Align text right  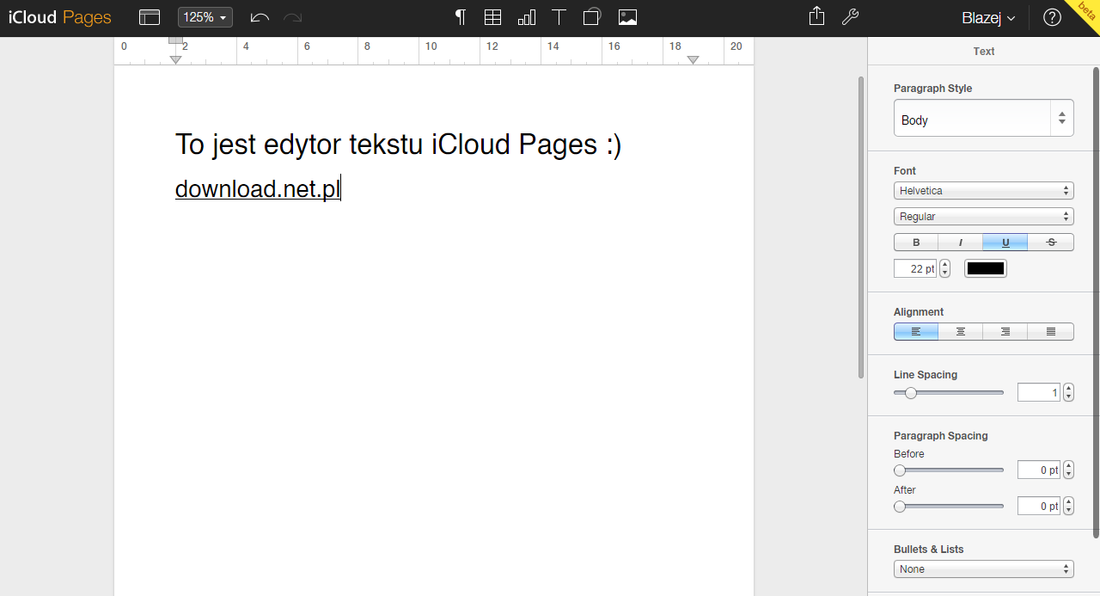click(1005, 332)
